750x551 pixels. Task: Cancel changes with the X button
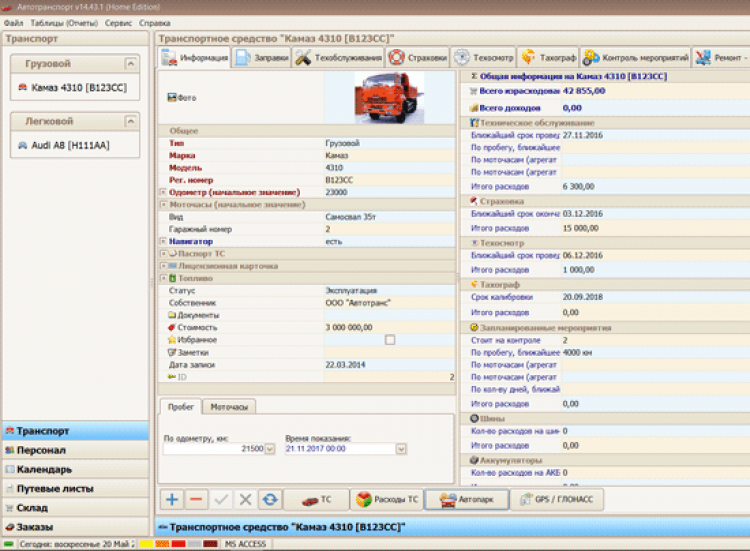pos(245,499)
